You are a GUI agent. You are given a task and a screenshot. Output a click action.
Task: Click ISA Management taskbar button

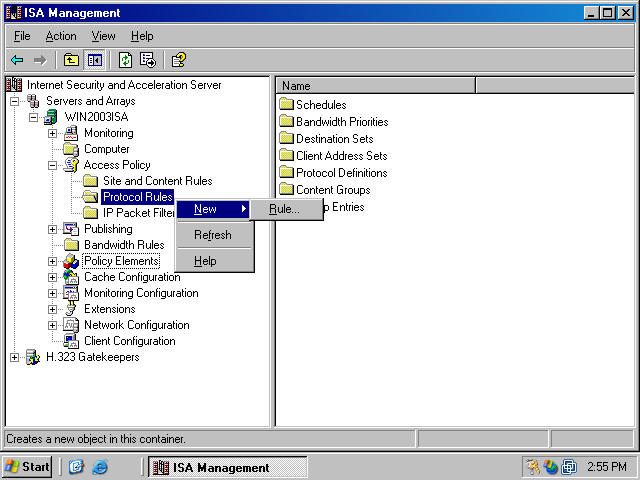[x=227, y=467]
